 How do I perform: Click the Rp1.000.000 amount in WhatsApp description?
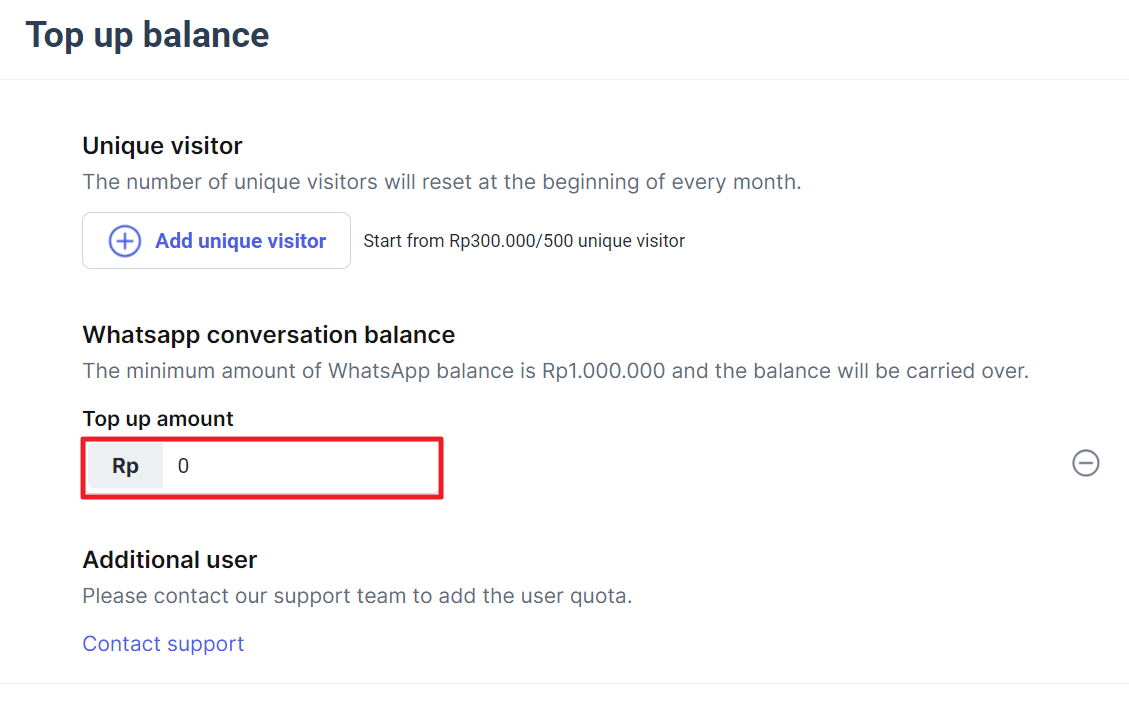603,372
